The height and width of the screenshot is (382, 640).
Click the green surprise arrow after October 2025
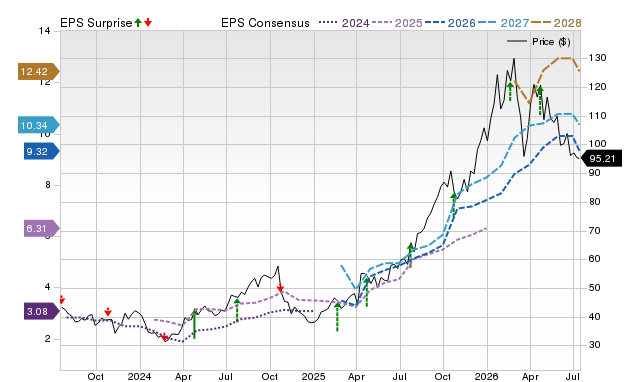click(x=453, y=204)
